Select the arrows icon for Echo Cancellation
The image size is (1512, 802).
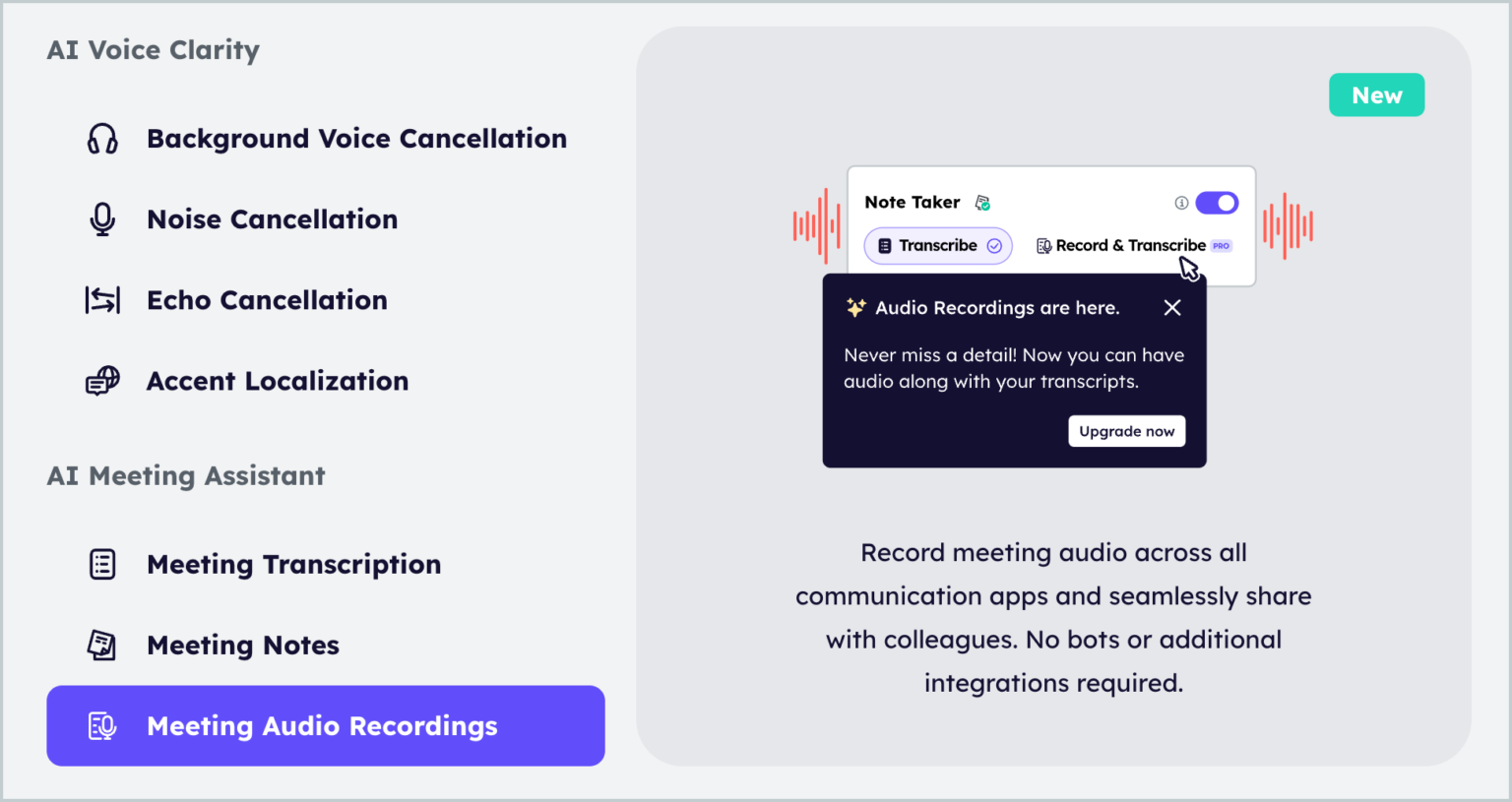pos(101,299)
